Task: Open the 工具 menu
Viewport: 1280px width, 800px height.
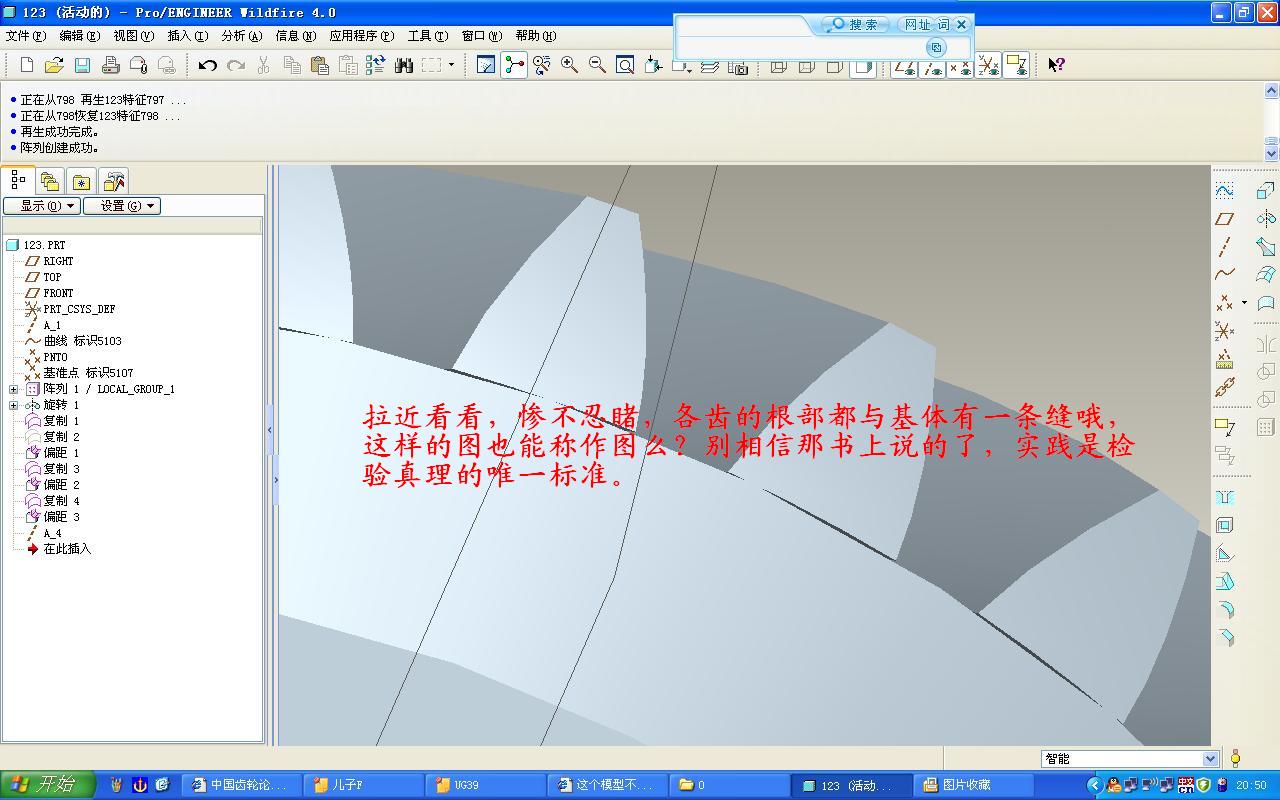Action: (428, 36)
